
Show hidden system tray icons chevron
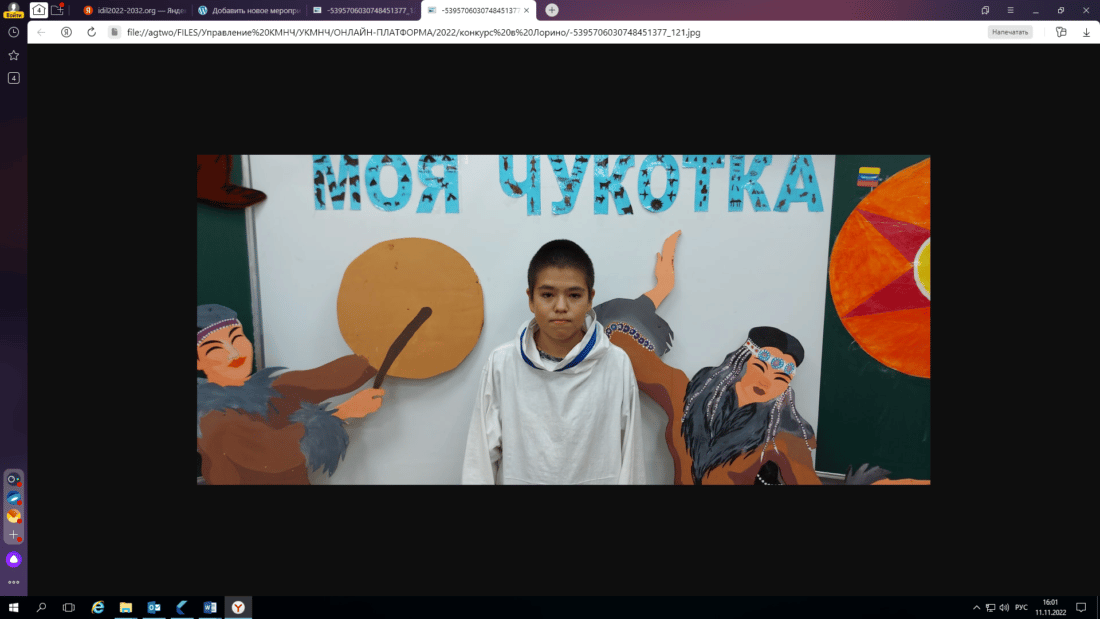[x=977, y=607]
